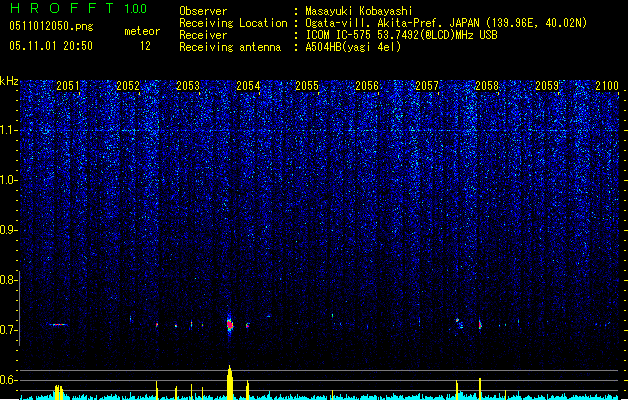Click the "Receiver" field label
The height and width of the screenshot is (400, 629).
click(203, 35)
